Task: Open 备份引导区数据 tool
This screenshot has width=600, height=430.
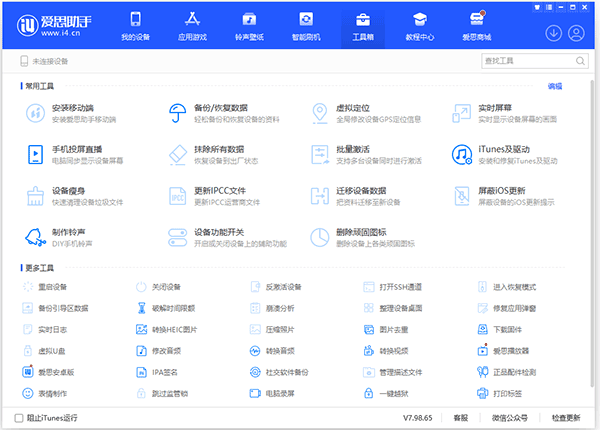Action: coord(55,308)
